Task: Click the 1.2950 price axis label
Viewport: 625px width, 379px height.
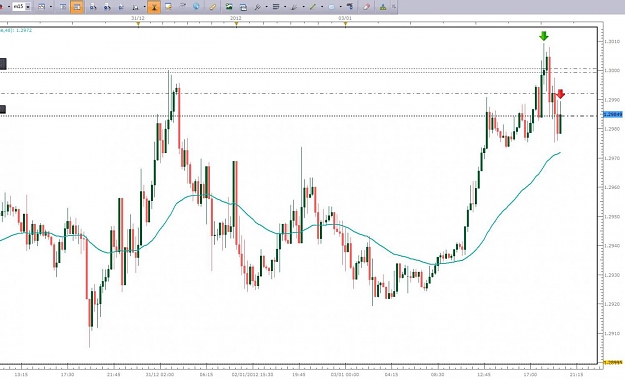Action: tap(612, 217)
